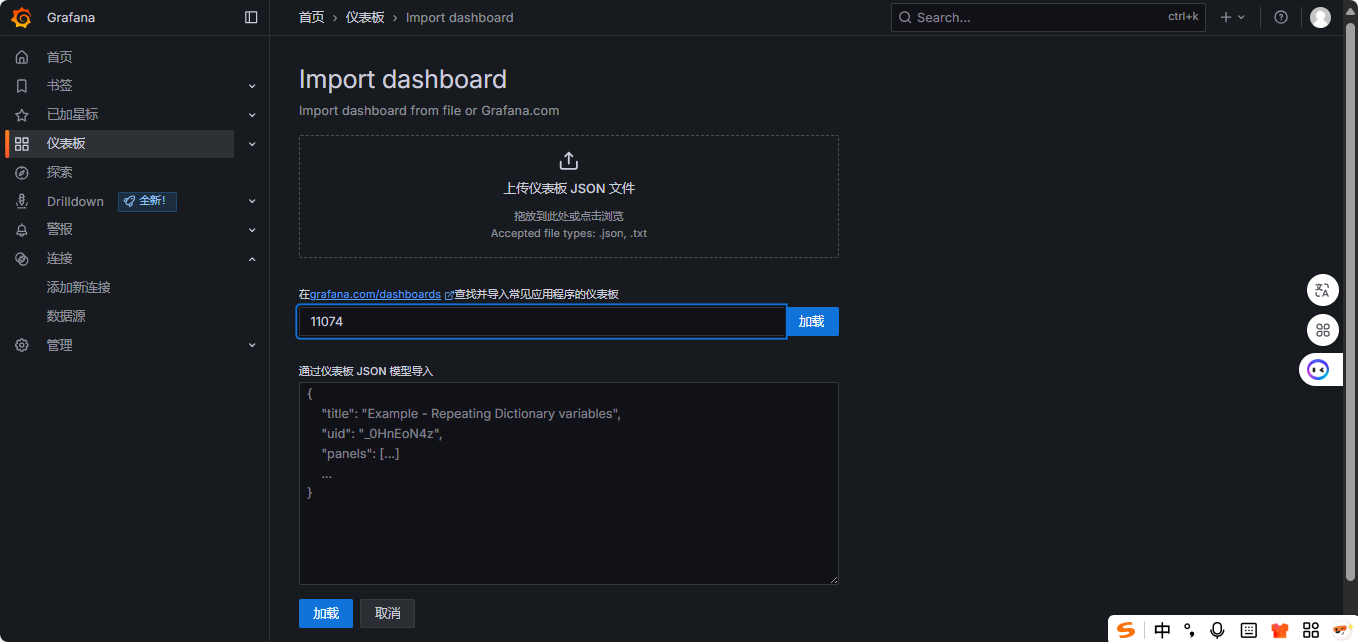
Task: Open the grafana.com/dashboards link
Action: tap(375, 294)
